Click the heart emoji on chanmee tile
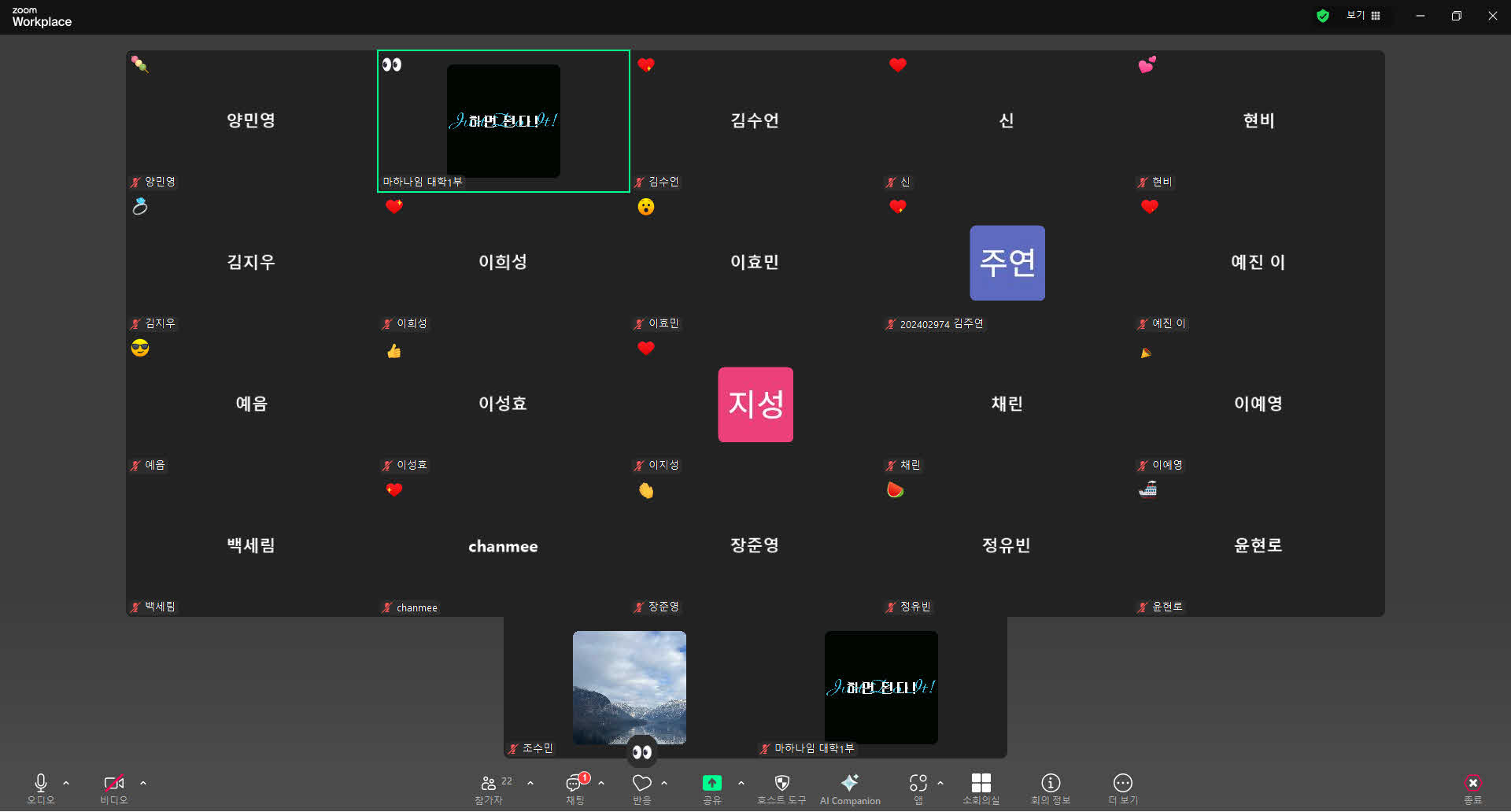 tap(394, 489)
